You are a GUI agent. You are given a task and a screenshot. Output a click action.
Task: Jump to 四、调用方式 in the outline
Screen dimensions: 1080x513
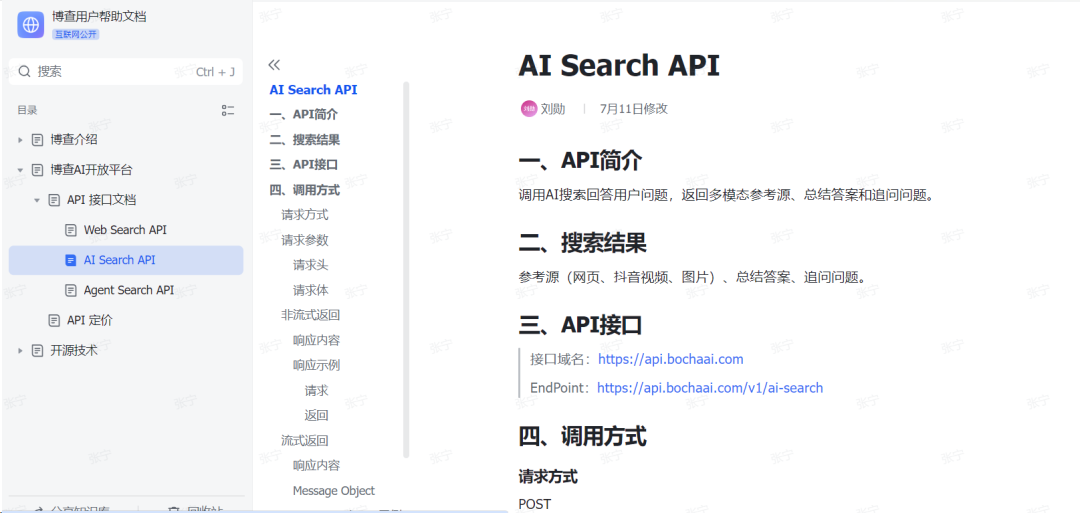point(304,190)
